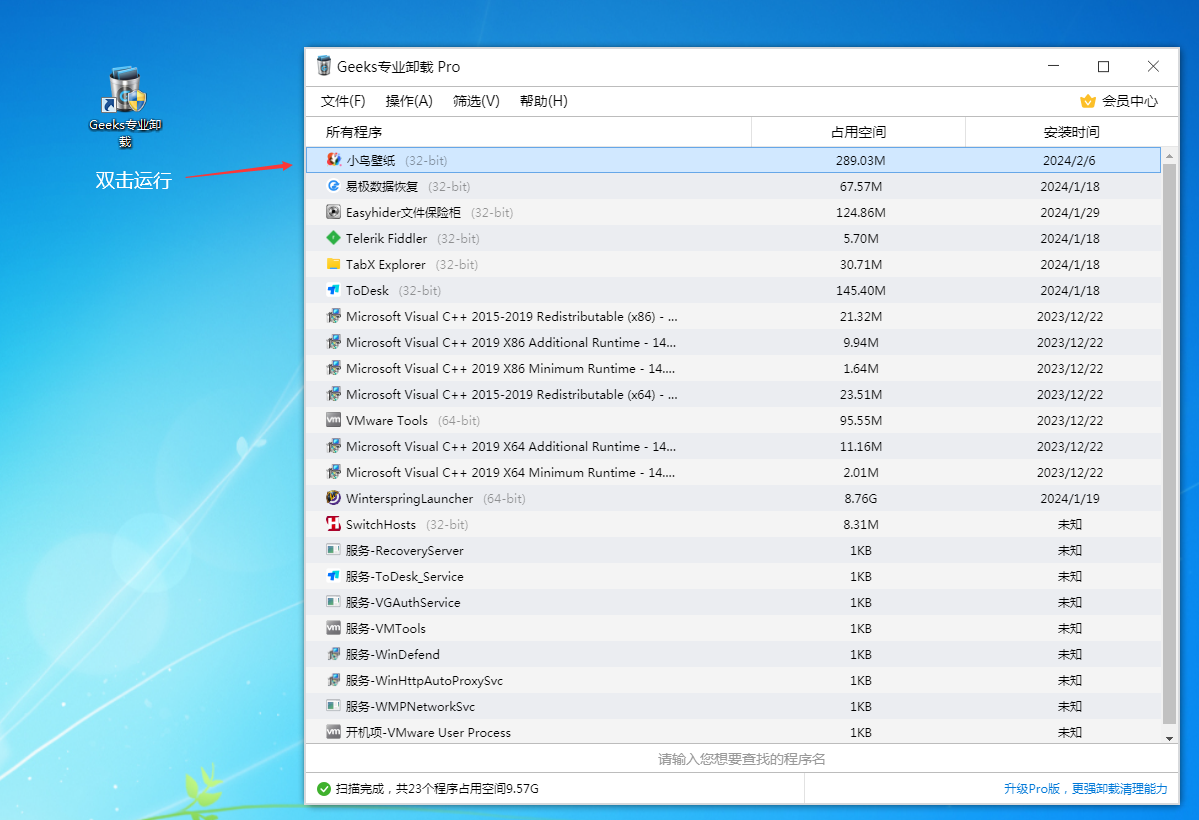Maximize the Geeks Pro window

click(1103, 67)
